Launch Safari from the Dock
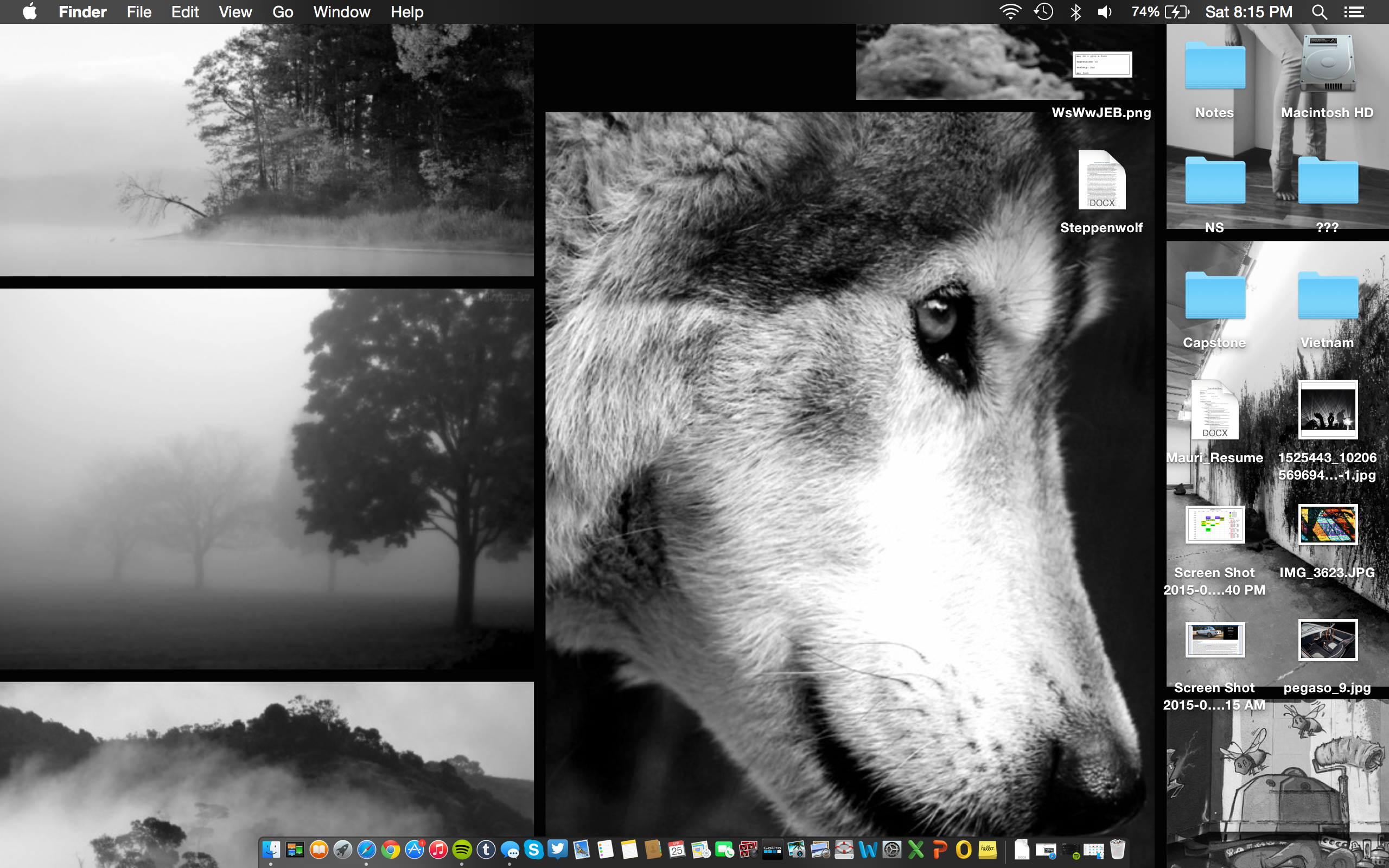This screenshot has height=868, width=1389. [x=367, y=849]
